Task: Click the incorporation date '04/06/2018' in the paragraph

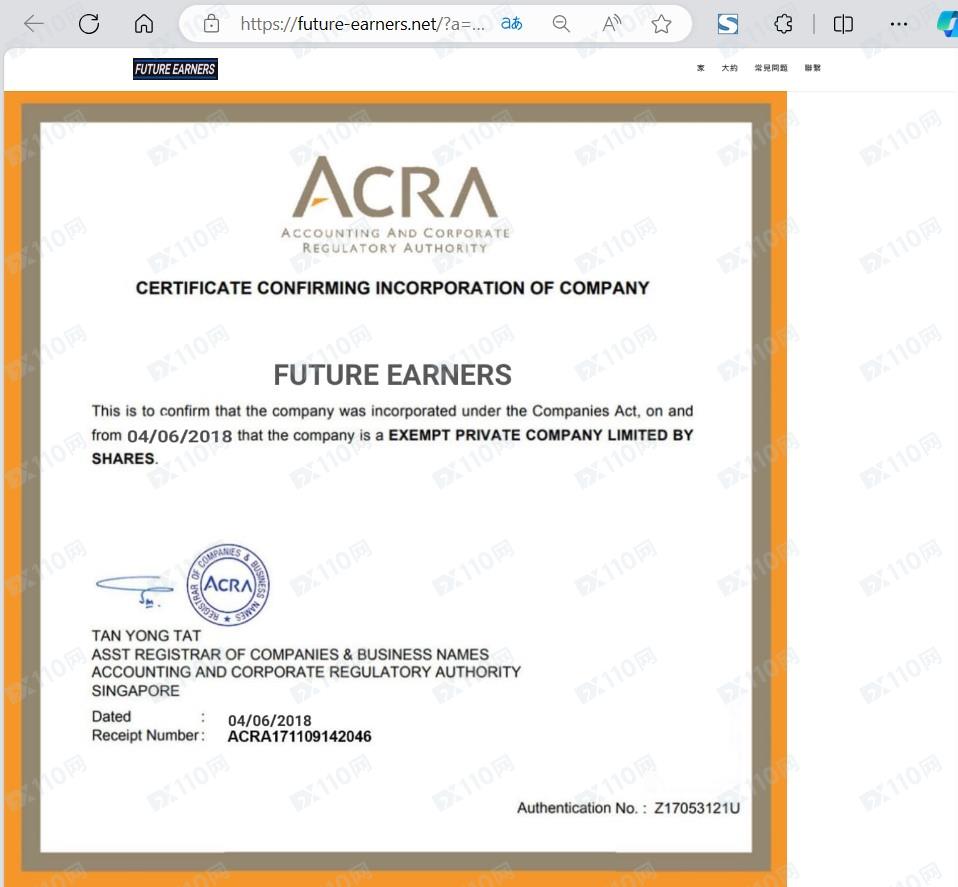Action: pyautogui.click(x=180, y=436)
